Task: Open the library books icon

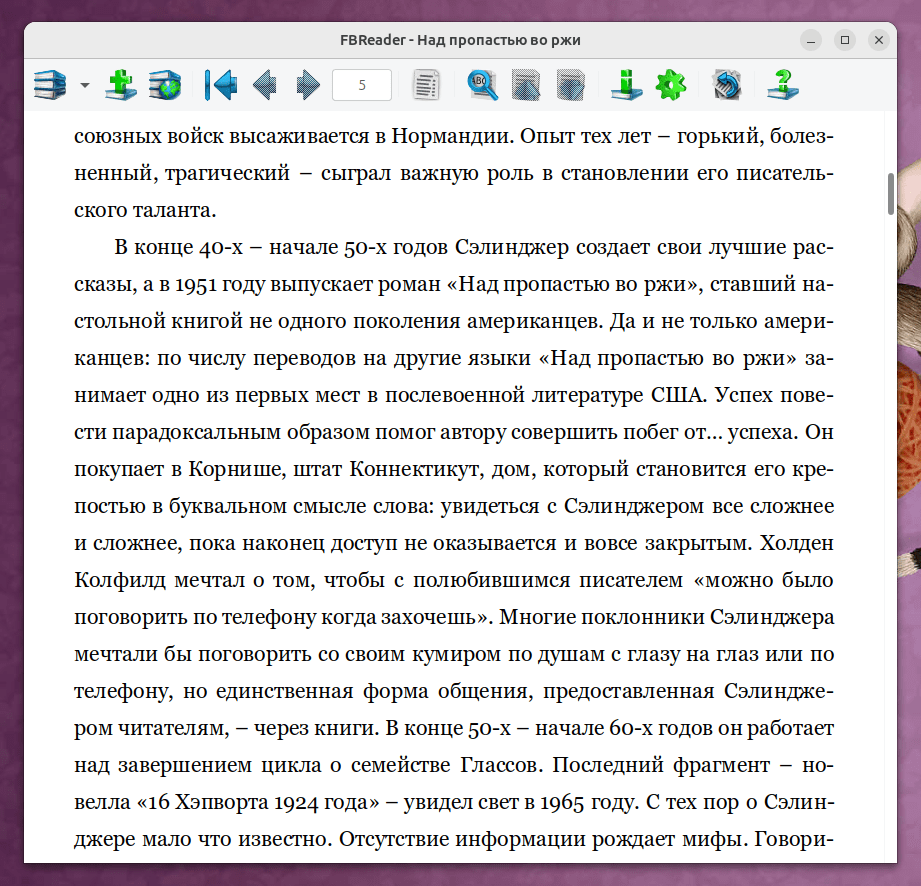Action: (50, 85)
